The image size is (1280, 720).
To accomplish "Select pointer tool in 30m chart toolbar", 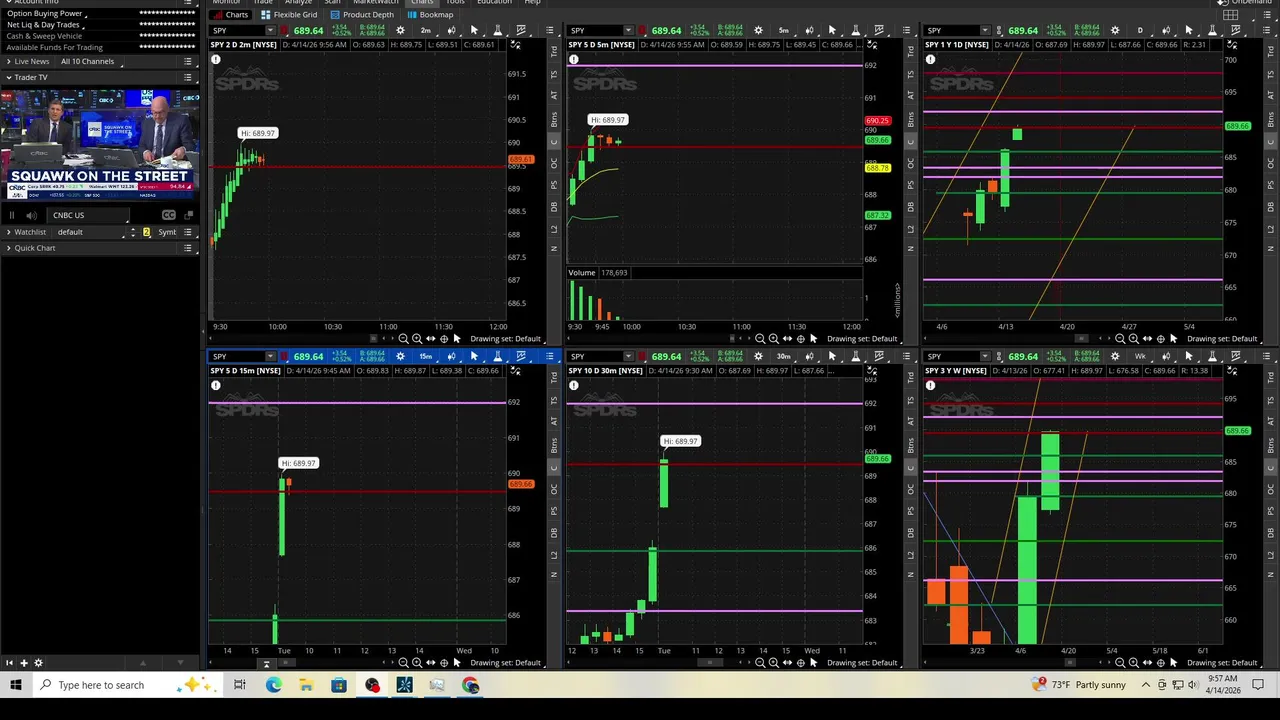I will tap(832, 357).
